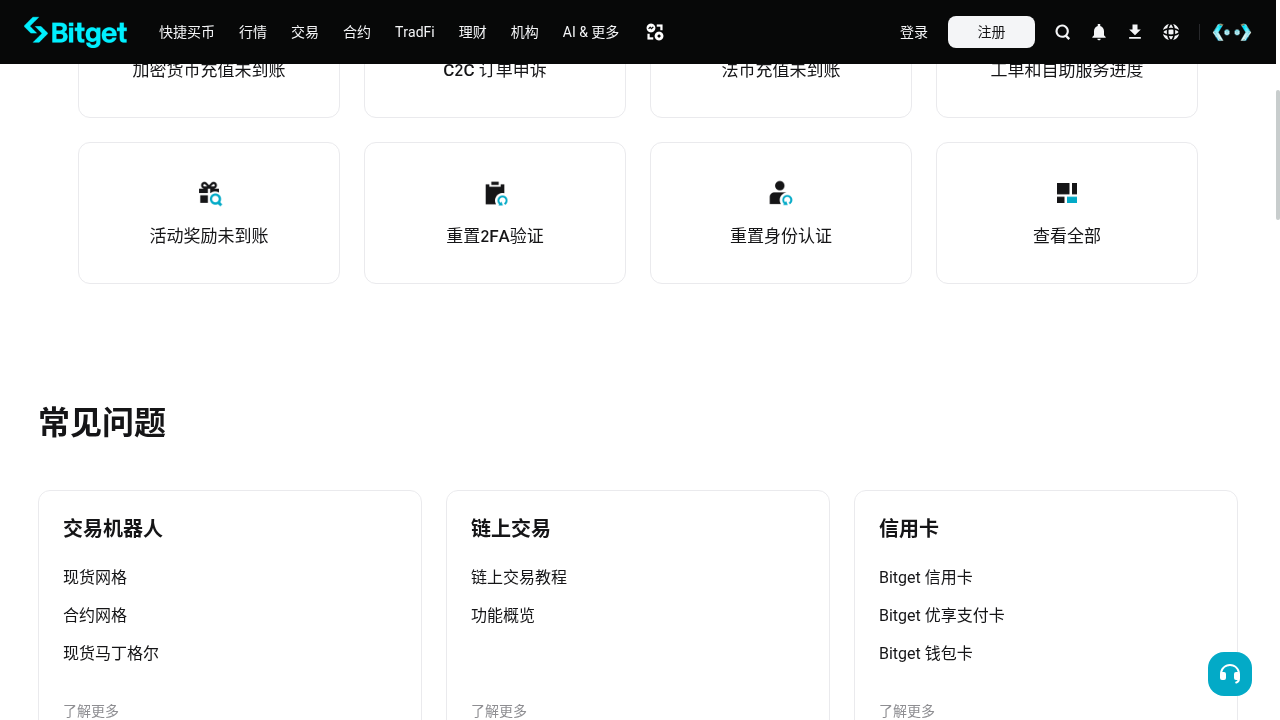Click the gift icon for 活动奖励未到账
Screen dimensions: 1280x720
click(x=209, y=193)
